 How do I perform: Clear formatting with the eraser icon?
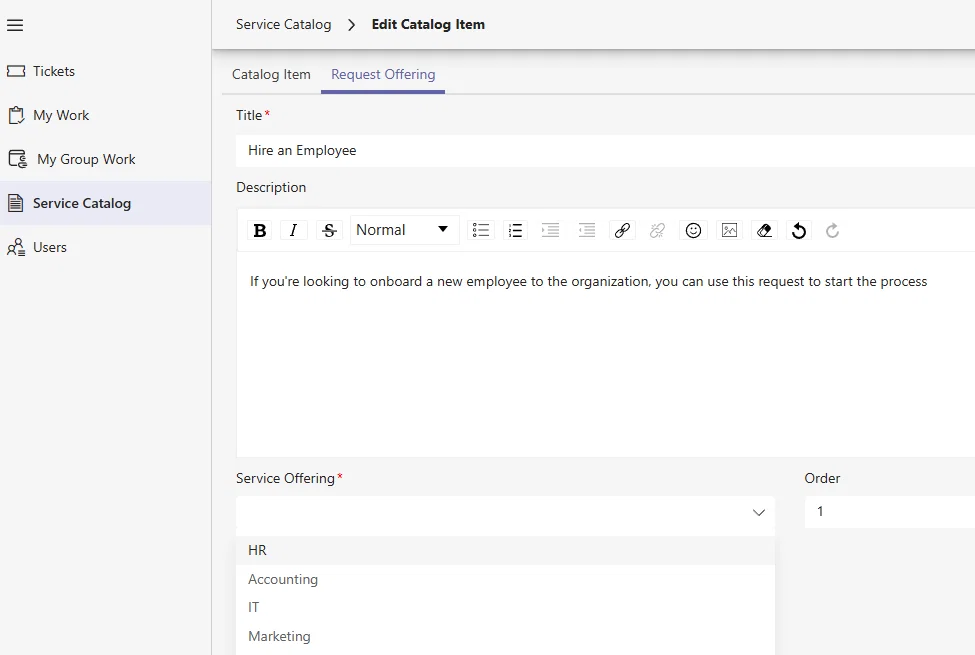point(764,230)
